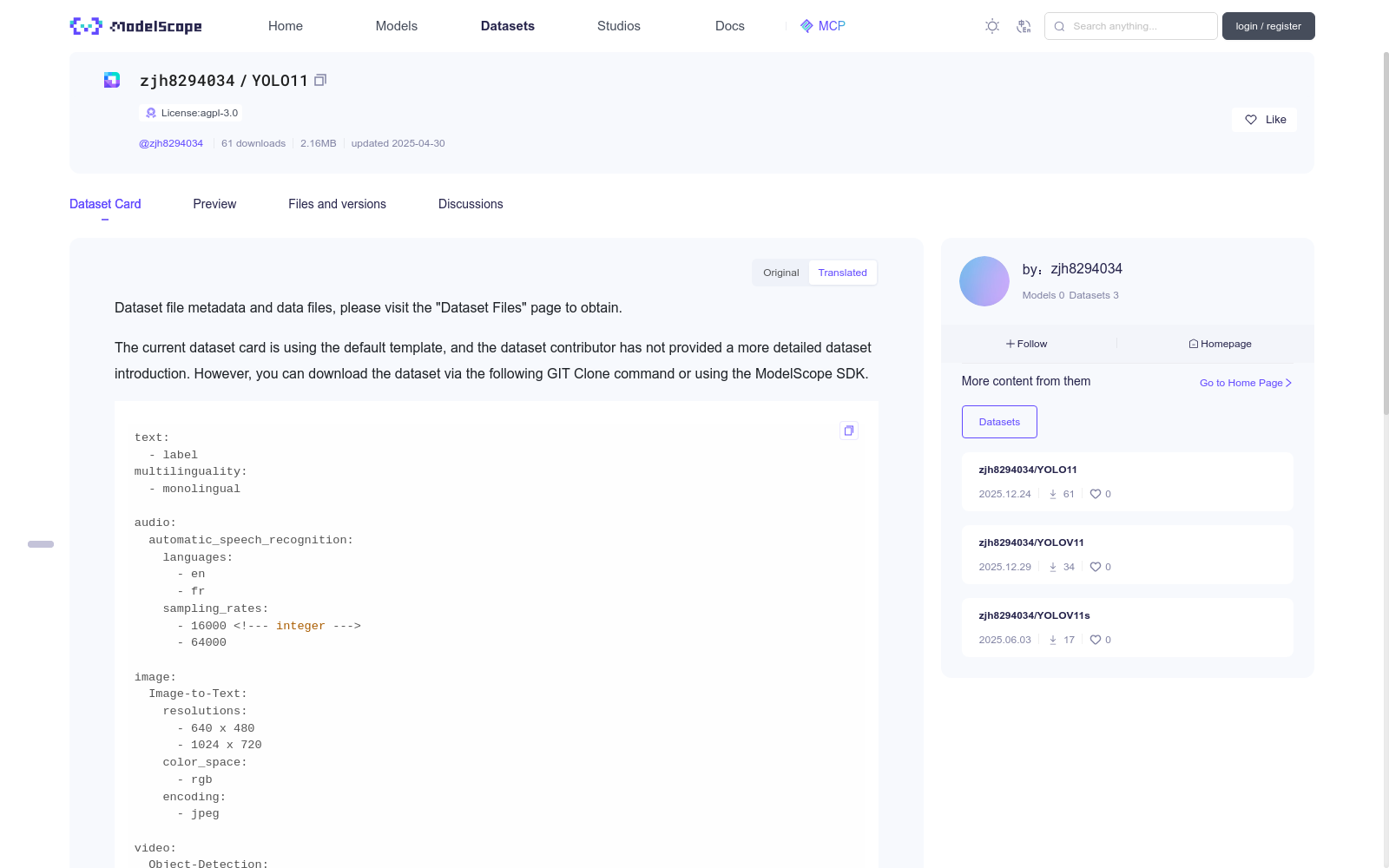1389x868 pixels.
Task: Click the heart icon on the YOLO11 card
Action: pyautogui.click(x=1096, y=494)
